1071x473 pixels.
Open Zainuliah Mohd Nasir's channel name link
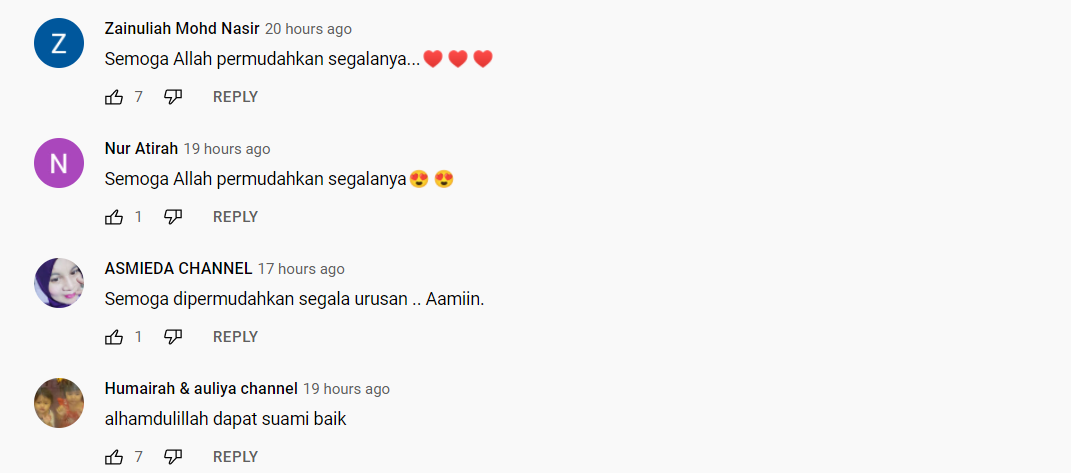click(182, 29)
